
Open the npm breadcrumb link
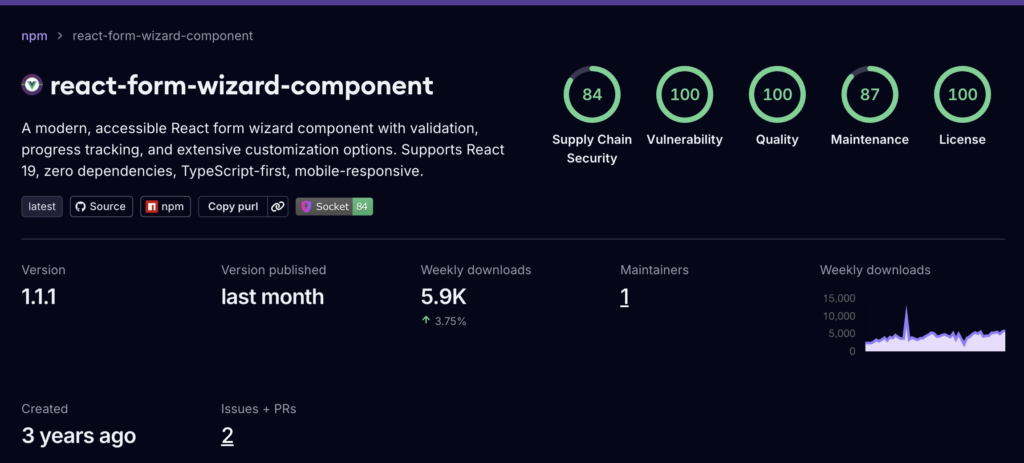click(x=34, y=36)
